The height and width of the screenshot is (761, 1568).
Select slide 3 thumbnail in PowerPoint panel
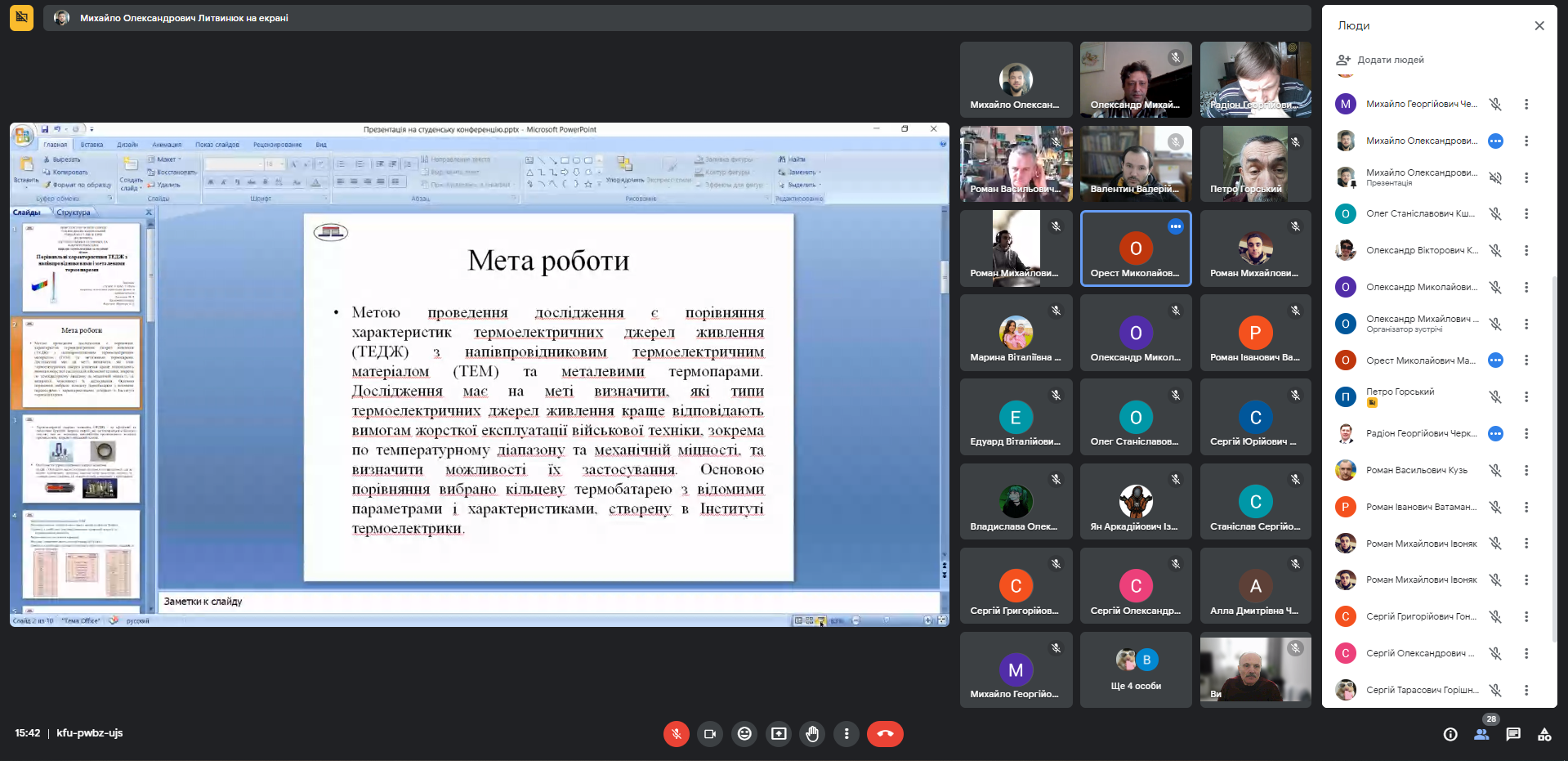(82, 459)
